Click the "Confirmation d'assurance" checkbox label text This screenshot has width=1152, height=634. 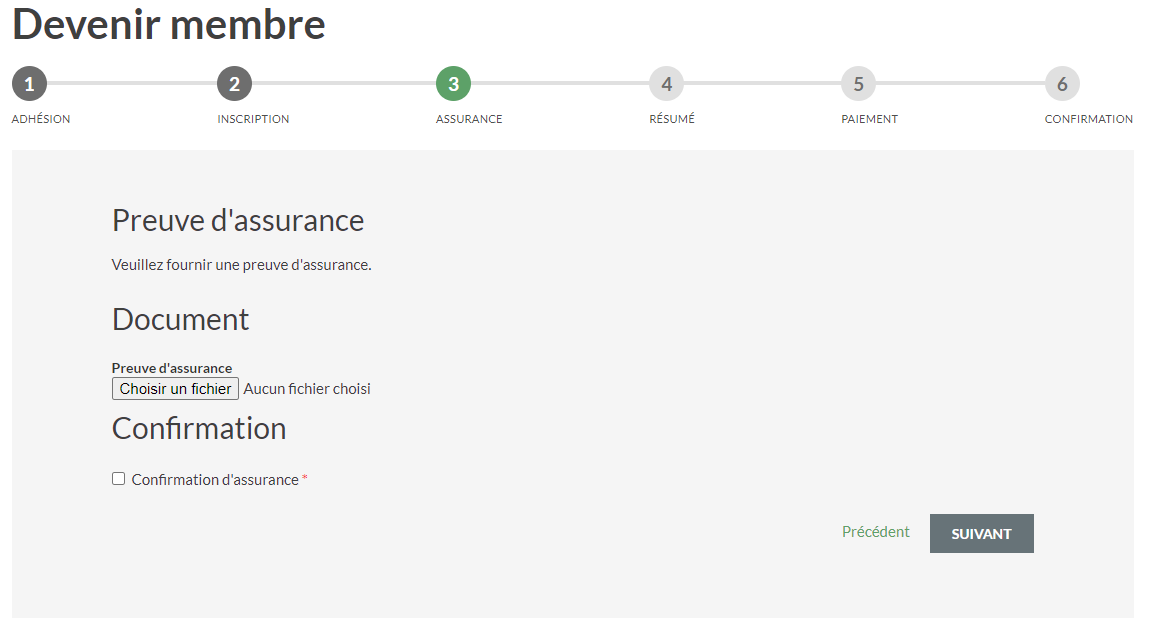pos(215,480)
